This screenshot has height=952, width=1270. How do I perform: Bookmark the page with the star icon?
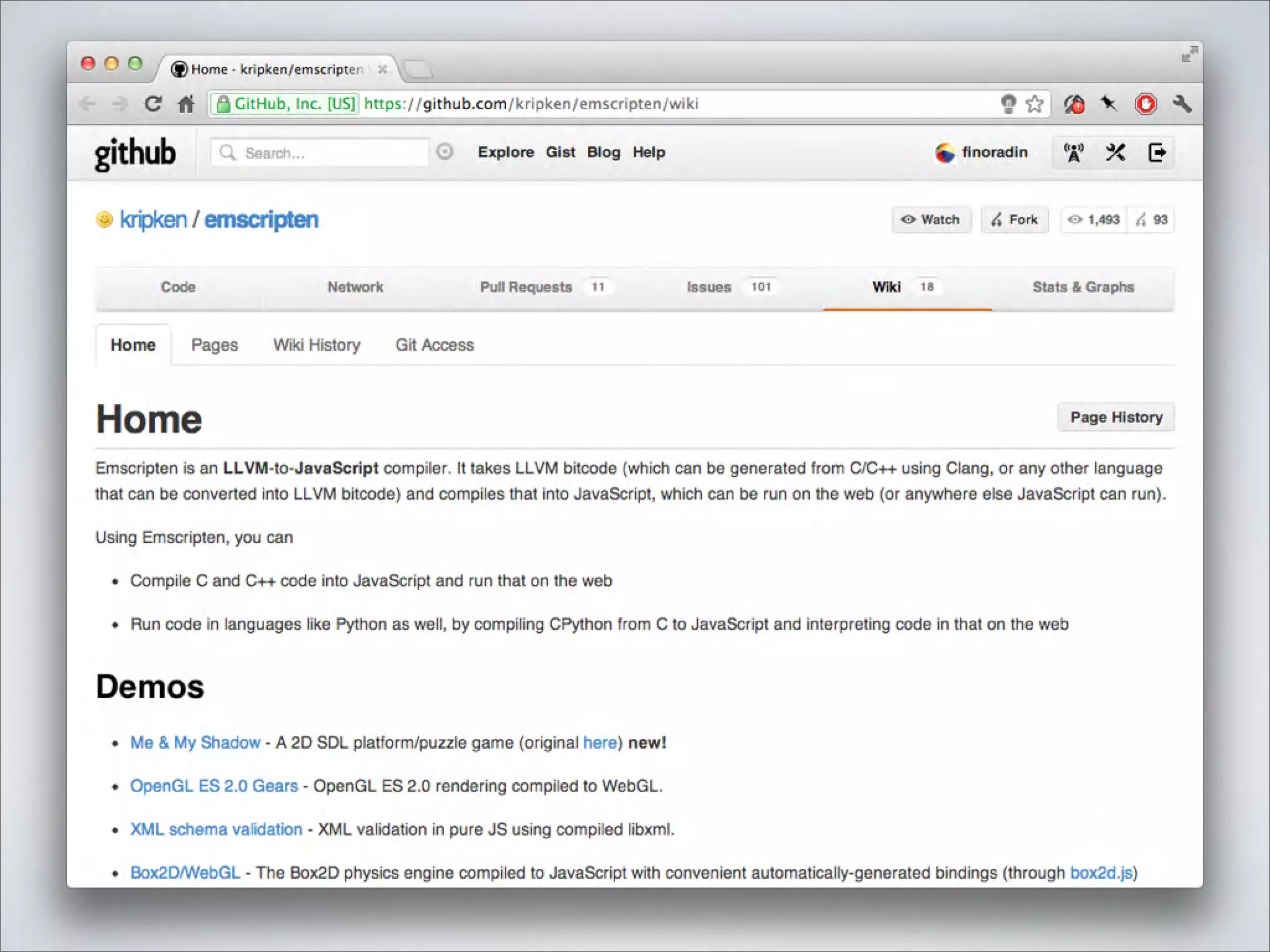(x=1034, y=104)
